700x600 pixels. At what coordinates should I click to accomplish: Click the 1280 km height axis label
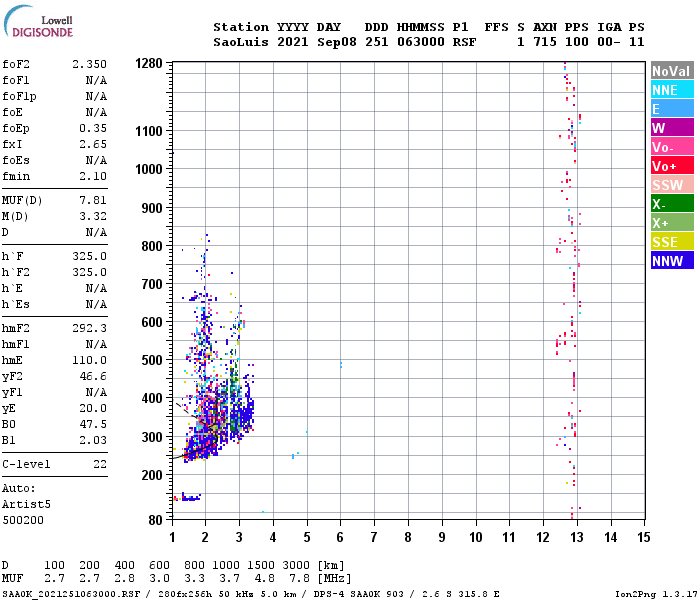pos(149,63)
